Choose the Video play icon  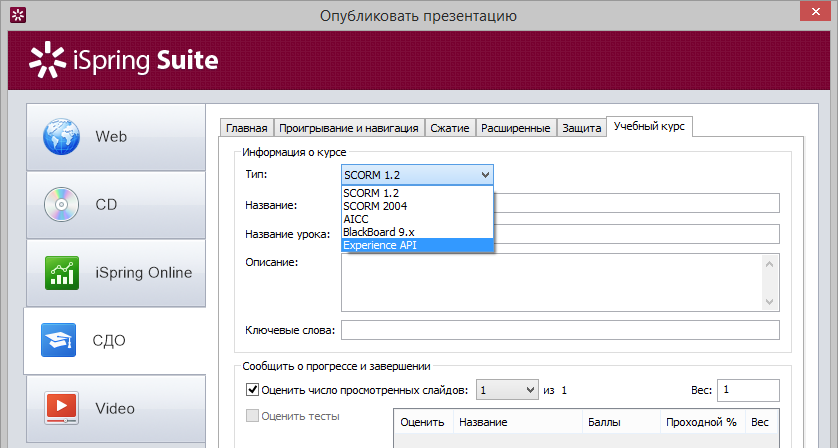click(61, 408)
